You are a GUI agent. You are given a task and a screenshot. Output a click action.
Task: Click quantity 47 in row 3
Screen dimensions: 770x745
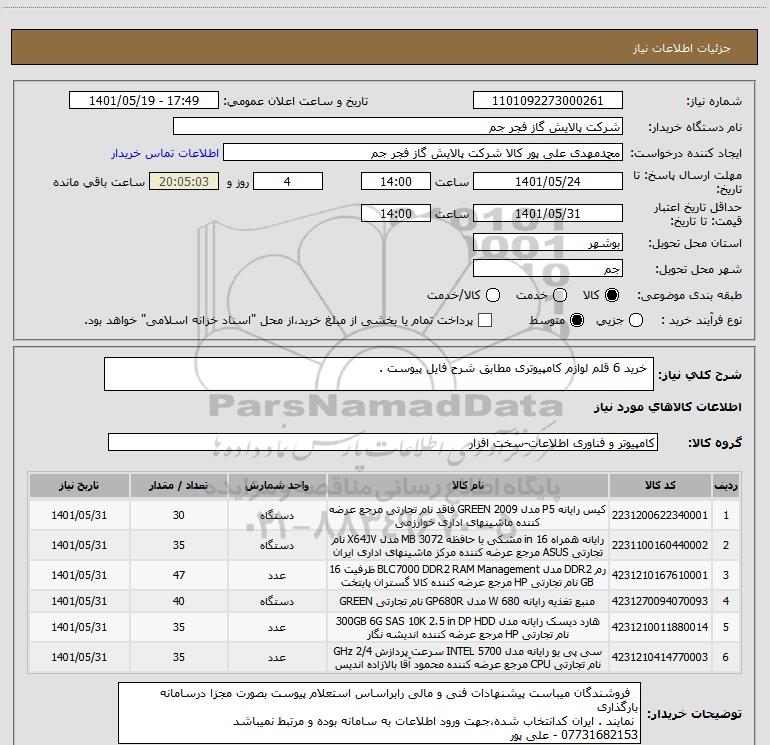click(178, 575)
